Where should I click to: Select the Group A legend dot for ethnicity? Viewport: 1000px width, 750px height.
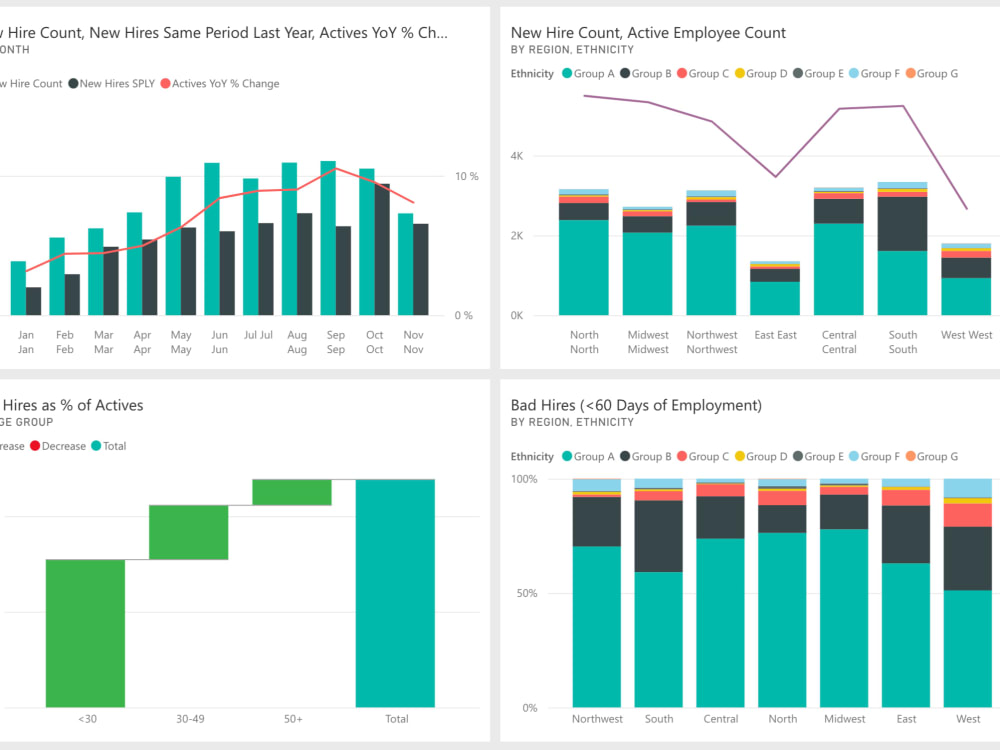[x=566, y=73]
